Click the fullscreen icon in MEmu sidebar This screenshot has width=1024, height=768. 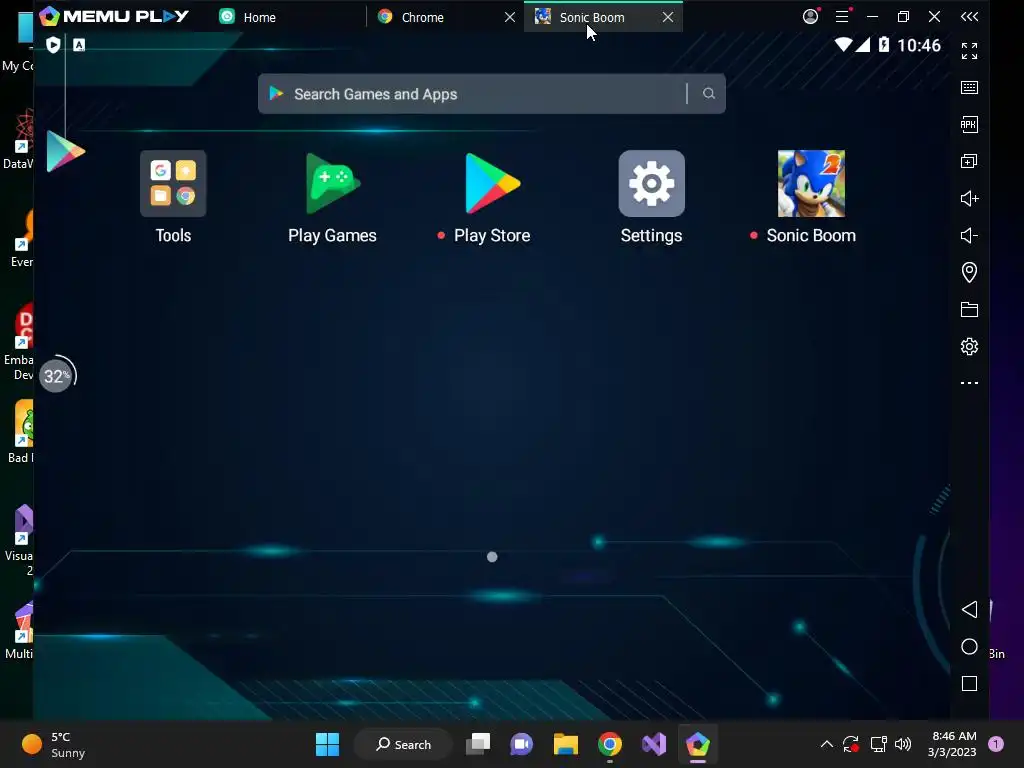[969, 51]
